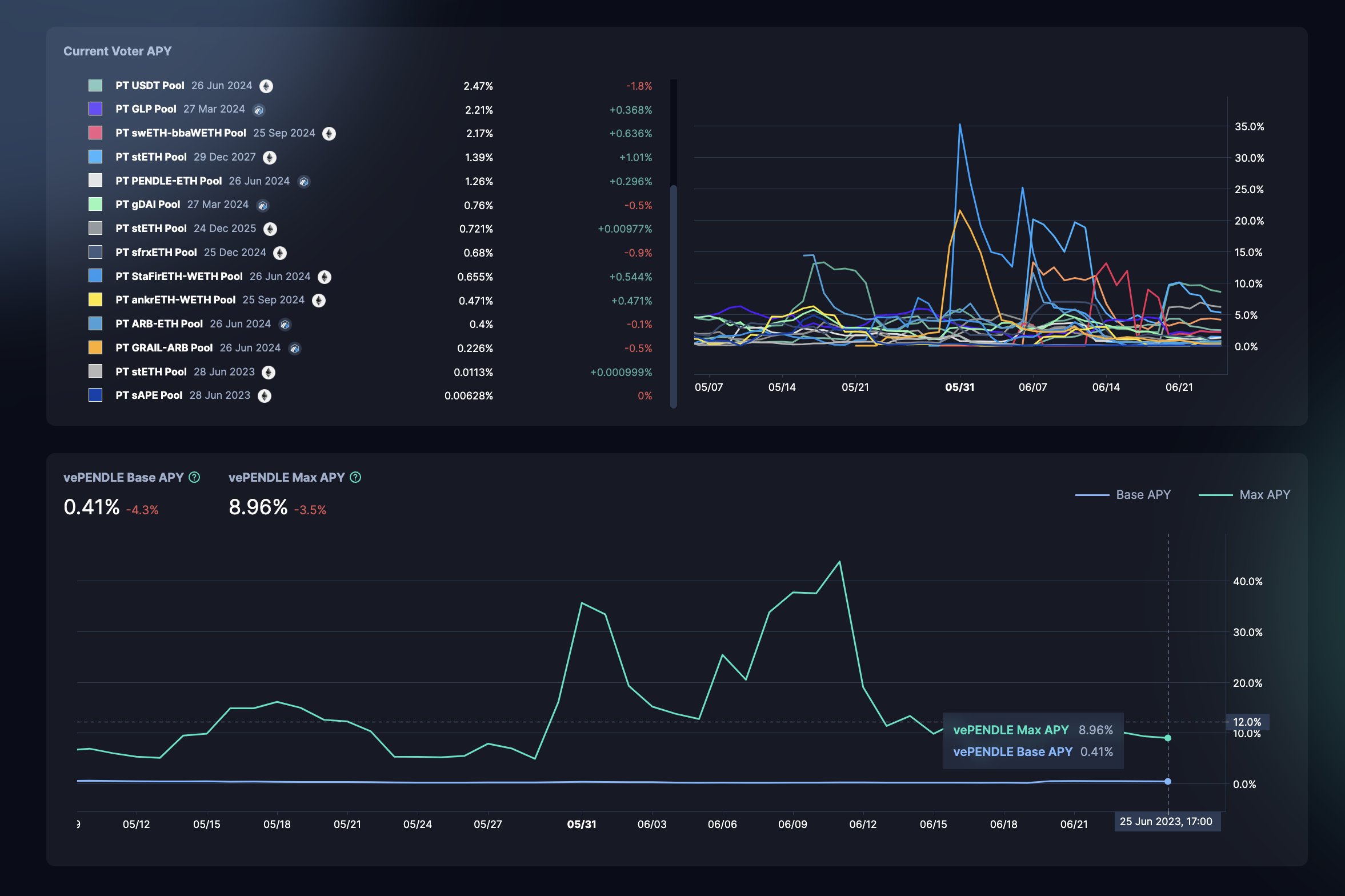The width and height of the screenshot is (1345, 896).
Task: Click the 05/31 label on the Voter APY chart
Action: (x=959, y=387)
